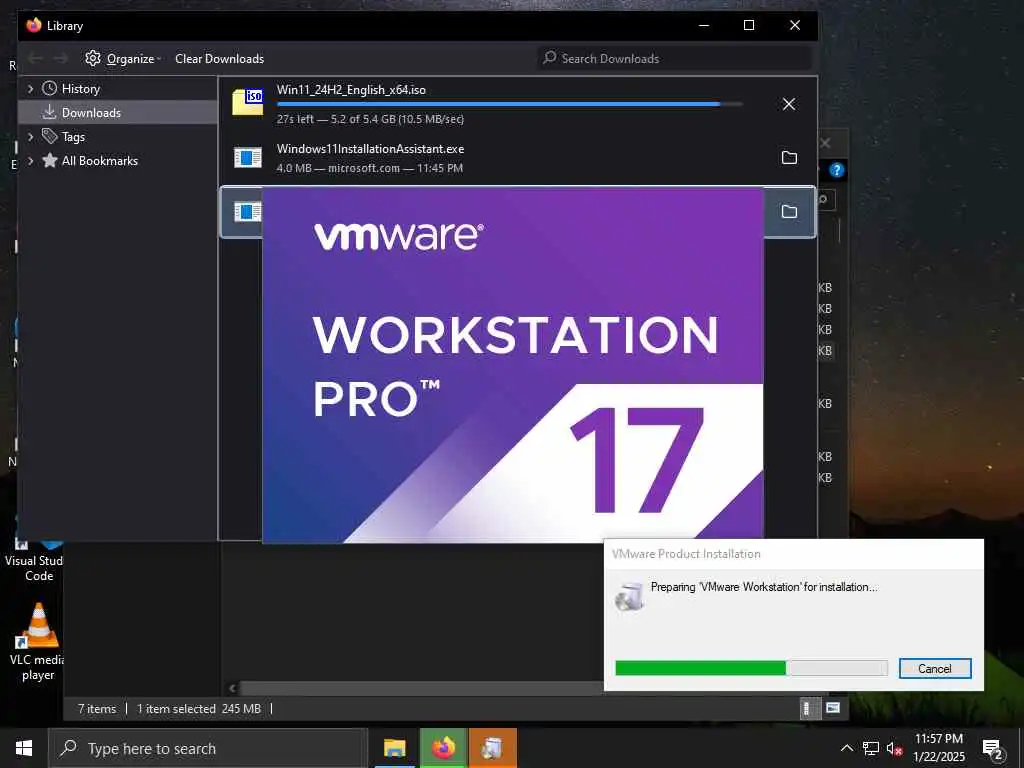Switch to Firefox in the taskbar
This screenshot has height=768, width=1024.
coord(443,748)
